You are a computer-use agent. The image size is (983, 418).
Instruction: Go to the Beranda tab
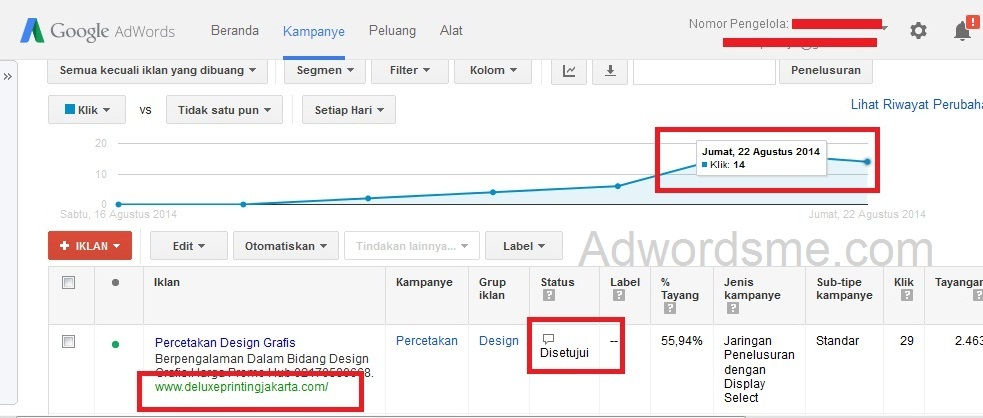[x=234, y=30]
